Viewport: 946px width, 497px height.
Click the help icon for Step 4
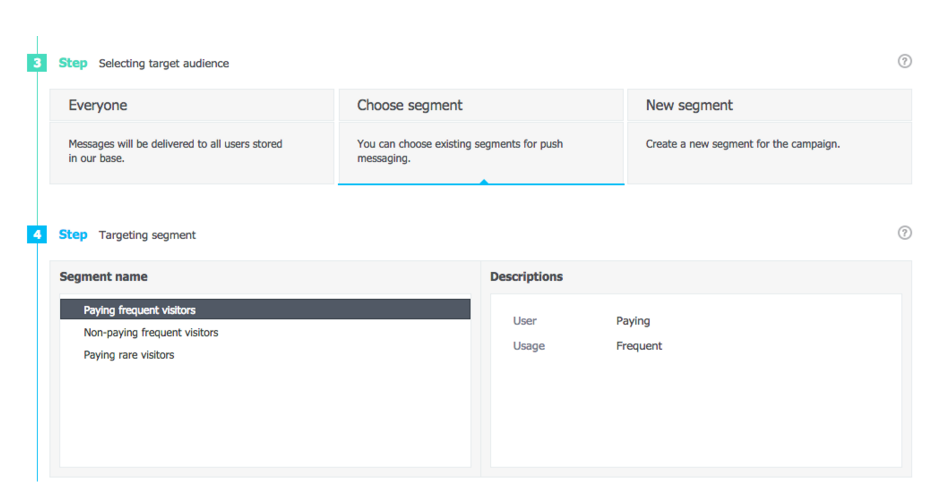point(905,233)
